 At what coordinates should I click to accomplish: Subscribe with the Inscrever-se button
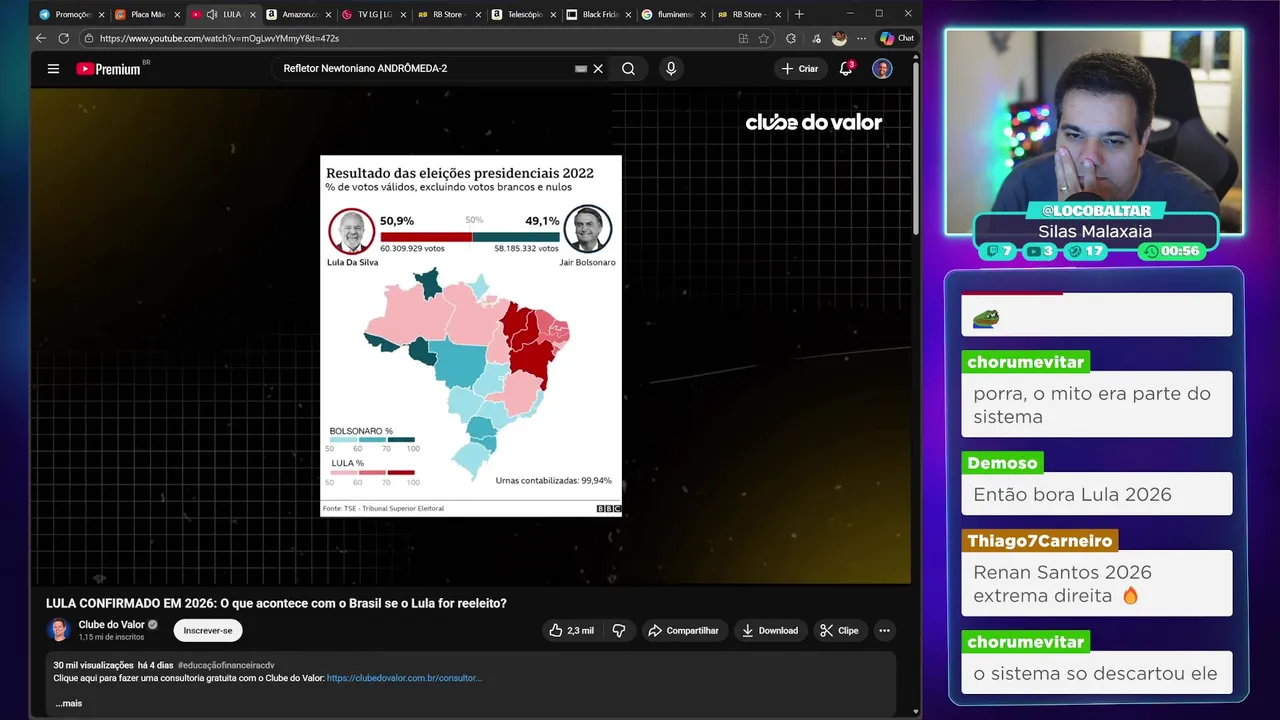click(208, 630)
